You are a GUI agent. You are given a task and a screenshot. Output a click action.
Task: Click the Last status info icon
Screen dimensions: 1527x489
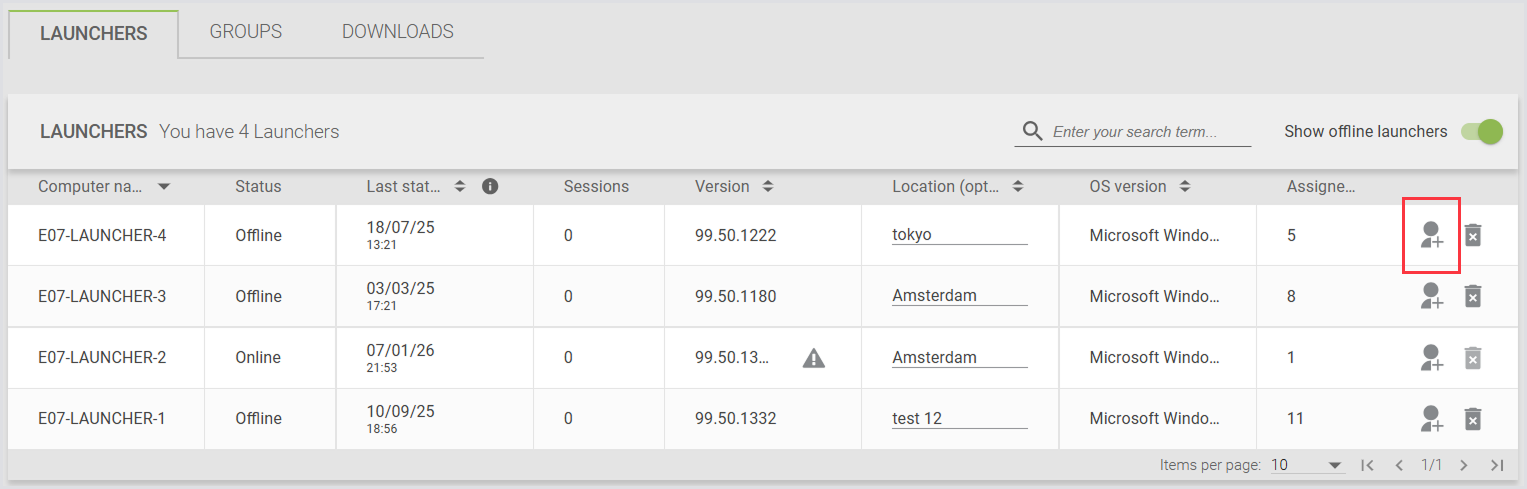coord(490,186)
